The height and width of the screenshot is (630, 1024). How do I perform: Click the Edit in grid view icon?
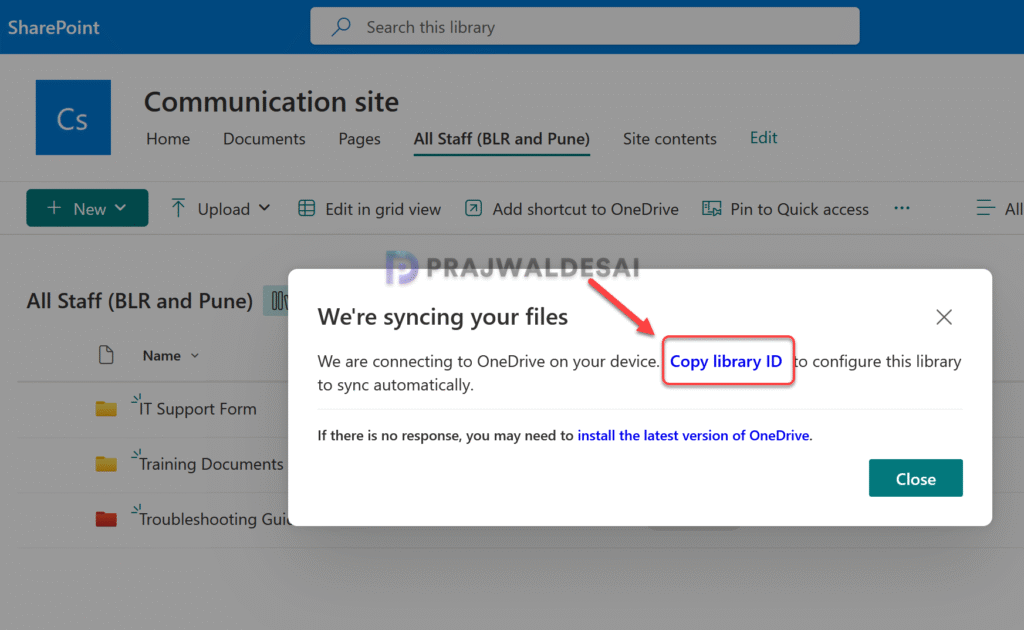(x=306, y=208)
